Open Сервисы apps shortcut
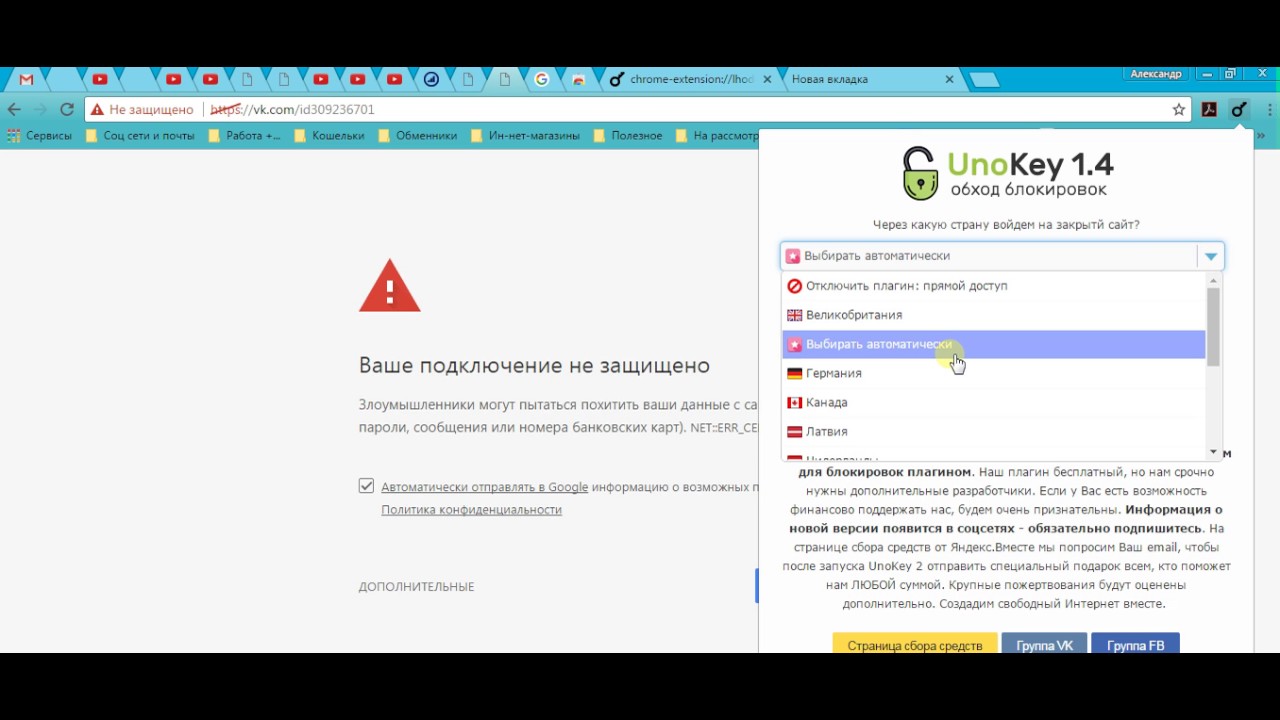 tap(40, 135)
